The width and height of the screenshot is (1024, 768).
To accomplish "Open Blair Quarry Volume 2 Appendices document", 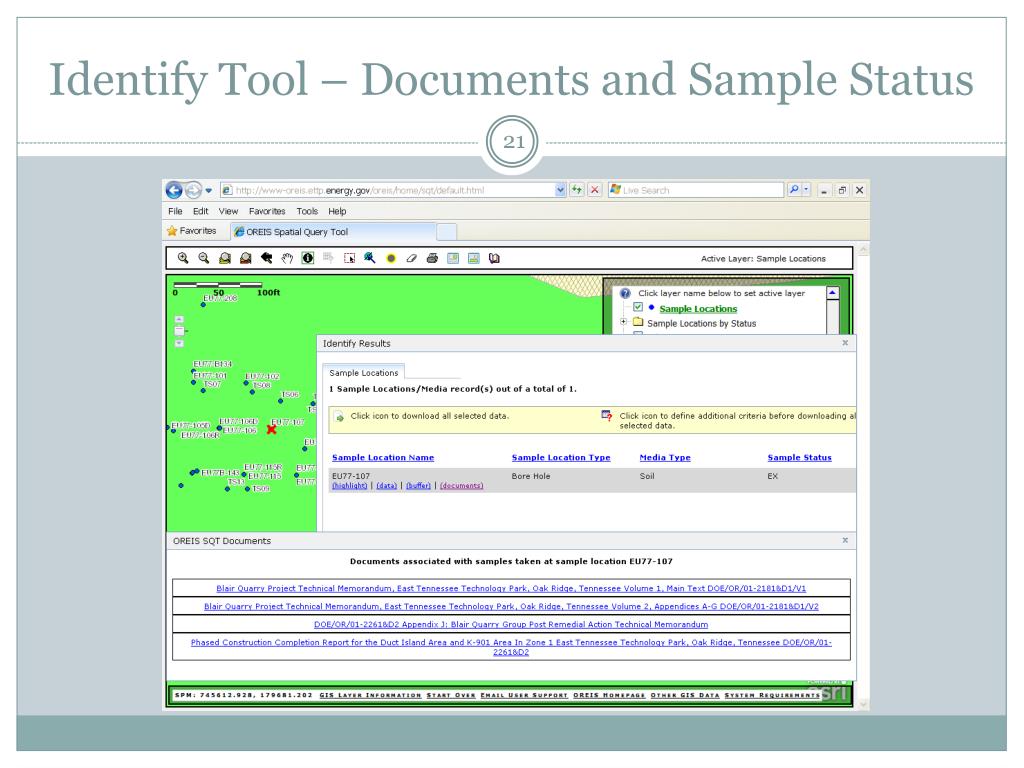I will [511, 607].
